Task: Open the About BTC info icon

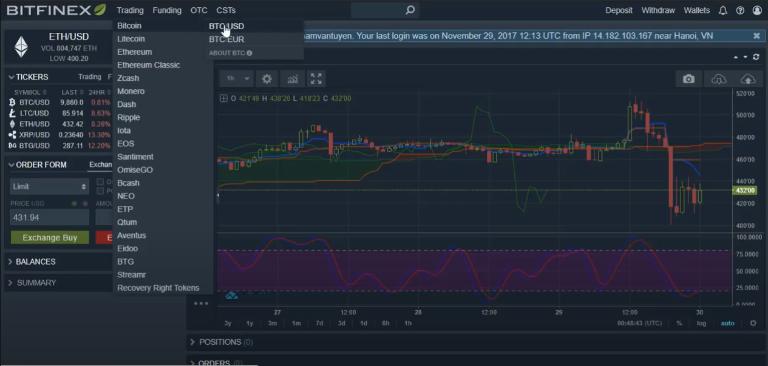Action: coord(249,53)
